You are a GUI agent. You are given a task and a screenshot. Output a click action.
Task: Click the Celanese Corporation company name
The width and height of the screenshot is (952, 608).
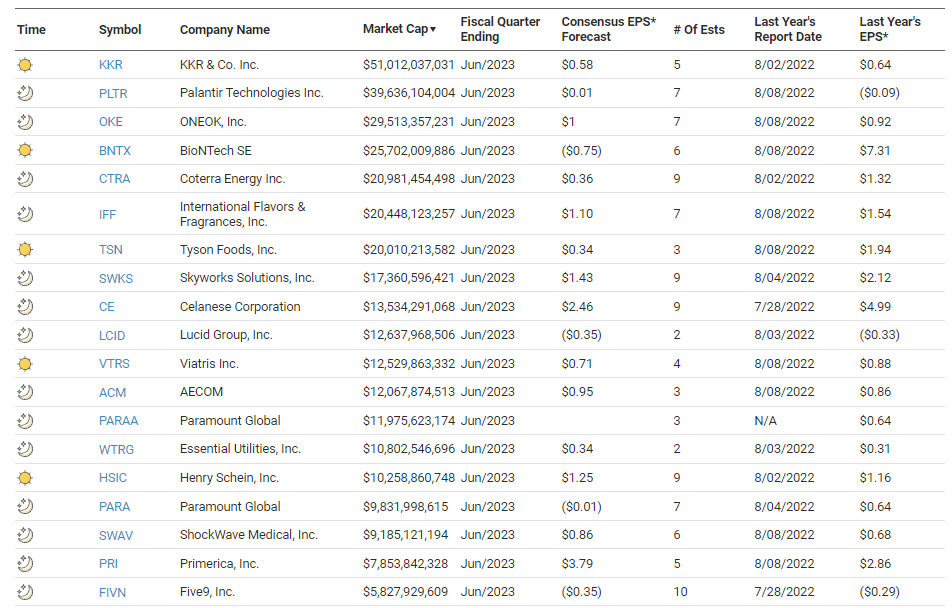point(240,307)
